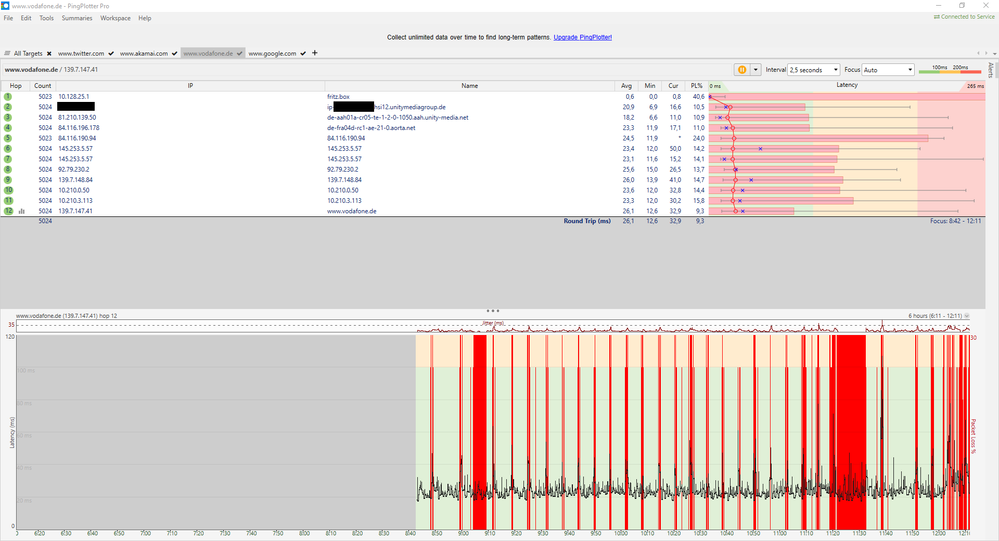The width and height of the screenshot is (999, 541).
Task: Select hop 10 green circle
Action: (8, 190)
